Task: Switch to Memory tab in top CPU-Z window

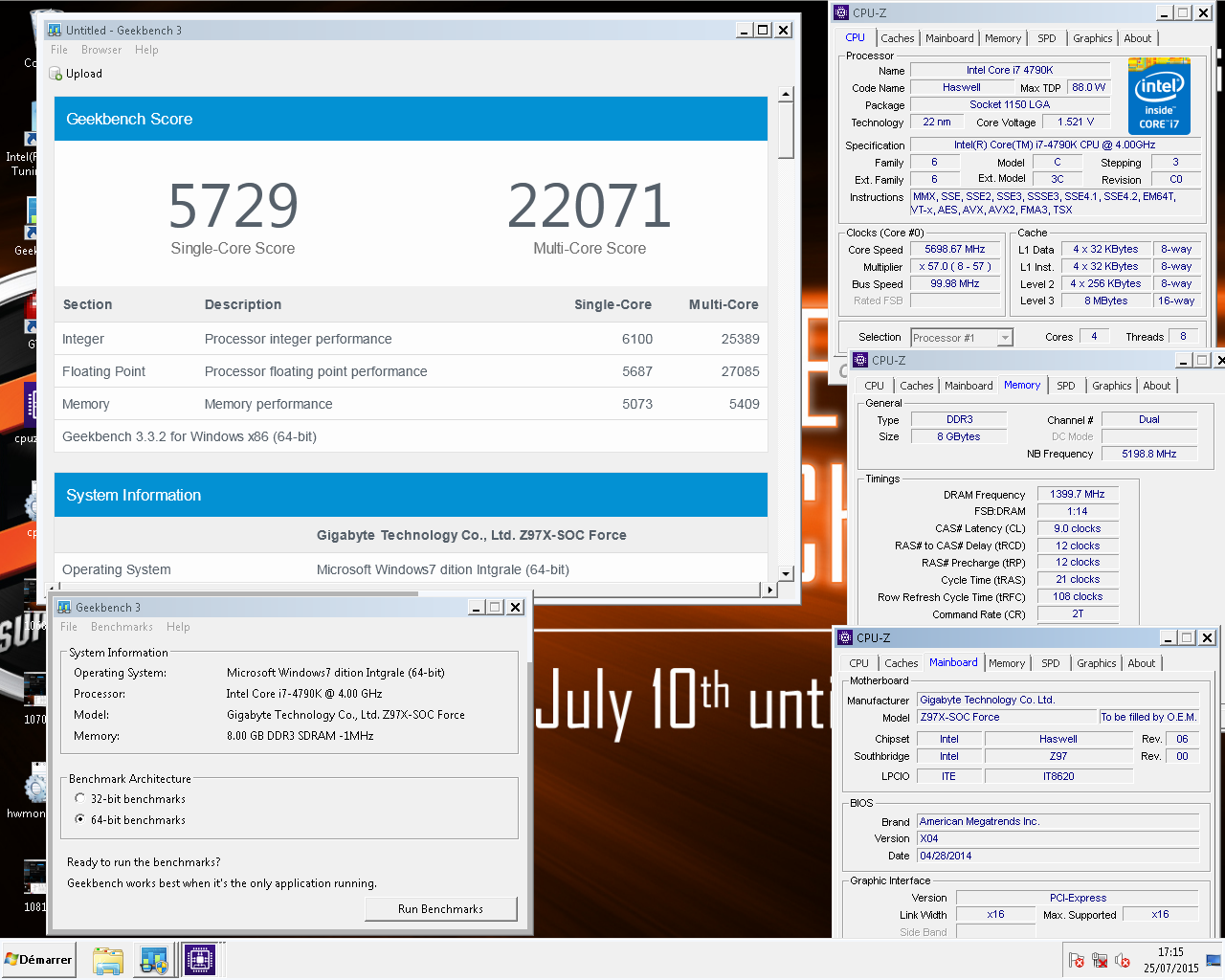Action: click(1003, 38)
